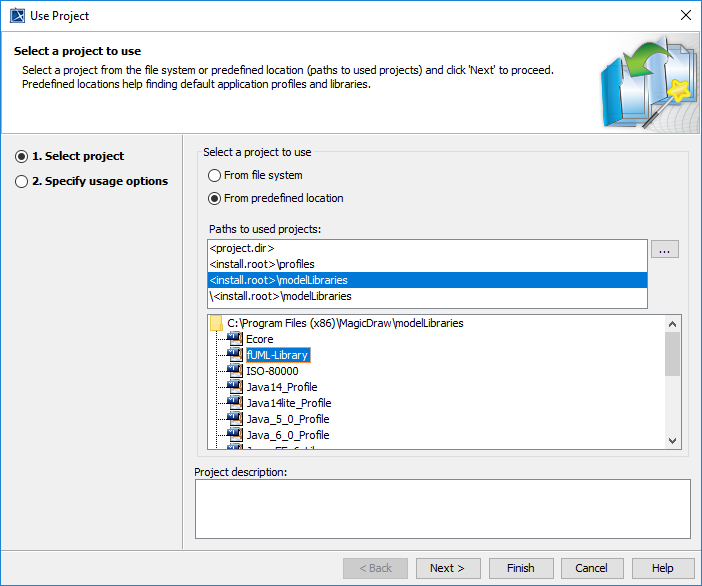Select the 'From file system' radio button
Image resolution: width=702 pixels, height=586 pixels.
pyautogui.click(x=214, y=175)
